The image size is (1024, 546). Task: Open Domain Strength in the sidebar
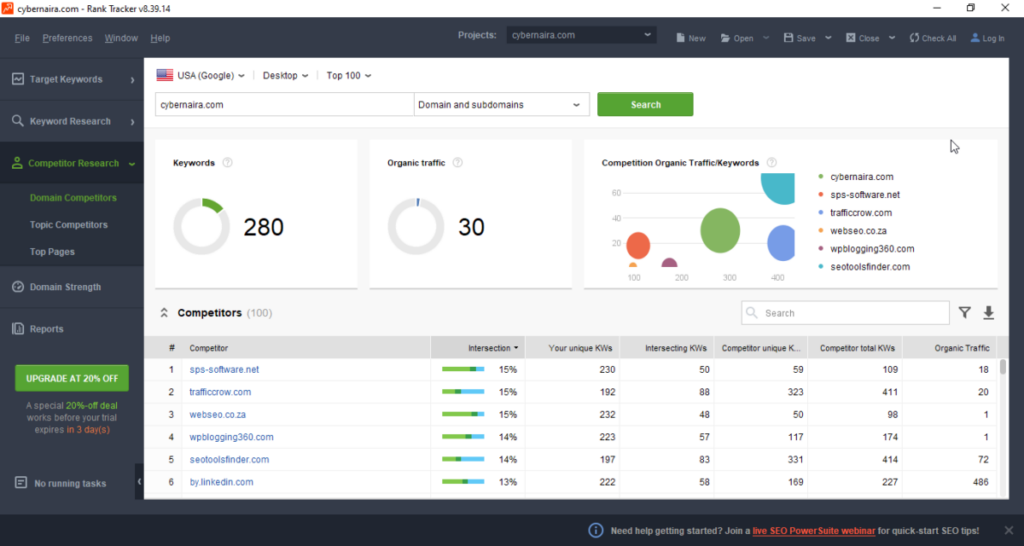pos(65,287)
